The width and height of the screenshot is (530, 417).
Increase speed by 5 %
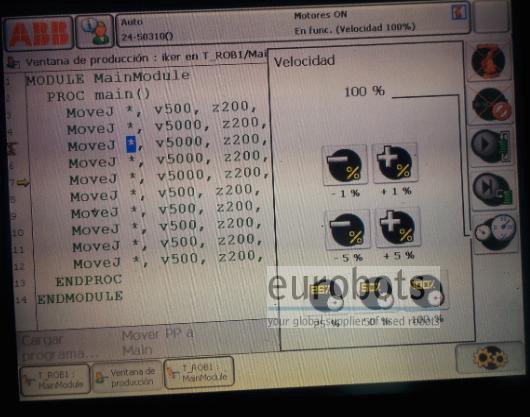click(x=398, y=228)
